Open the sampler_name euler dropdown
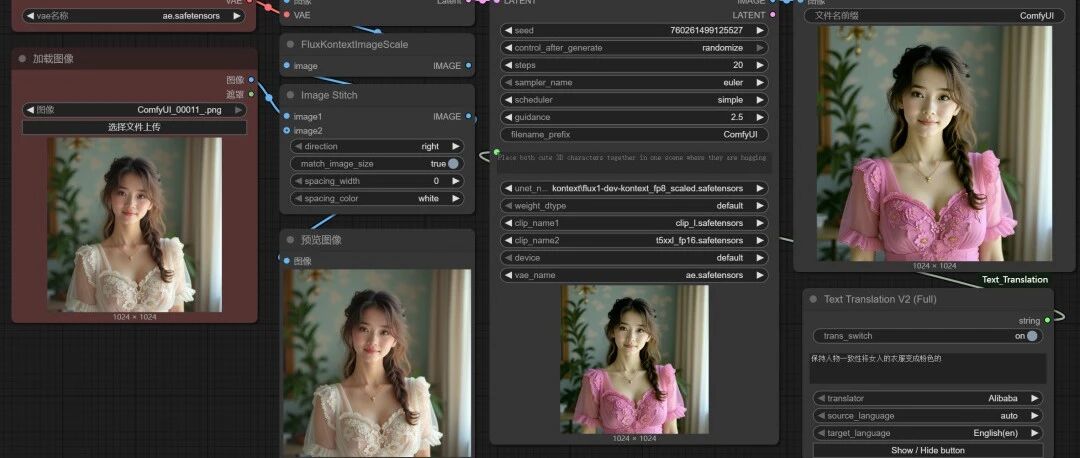The height and width of the screenshot is (458, 1080). point(634,82)
